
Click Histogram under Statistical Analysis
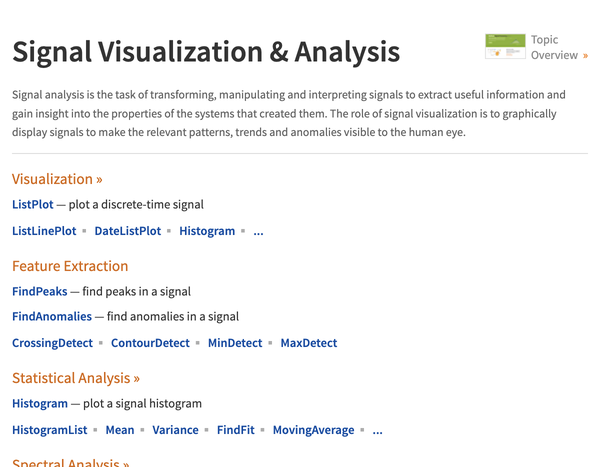tap(40, 403)
